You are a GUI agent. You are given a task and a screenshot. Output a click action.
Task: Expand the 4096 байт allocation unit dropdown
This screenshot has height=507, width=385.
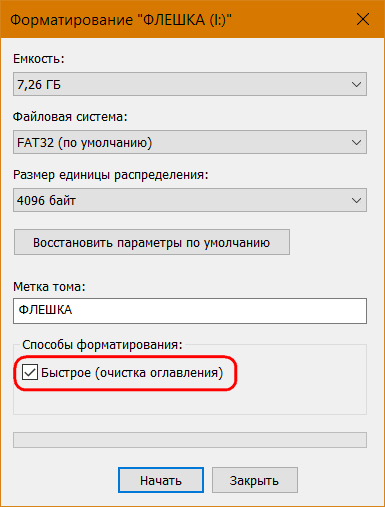(190, 200)
